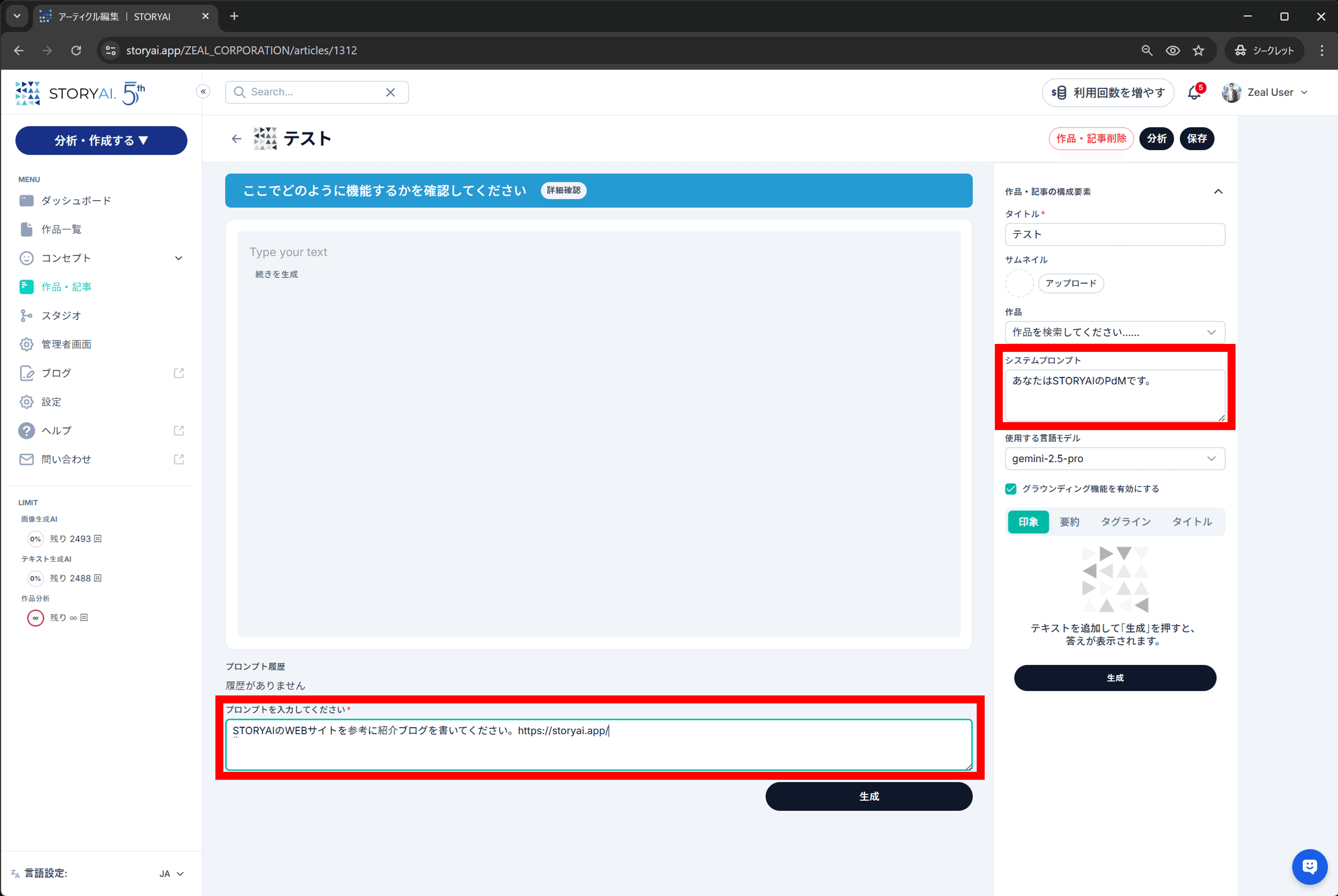Click the 詳細確認 badge in the banner

pyautogui.click(x=563, y=190)
